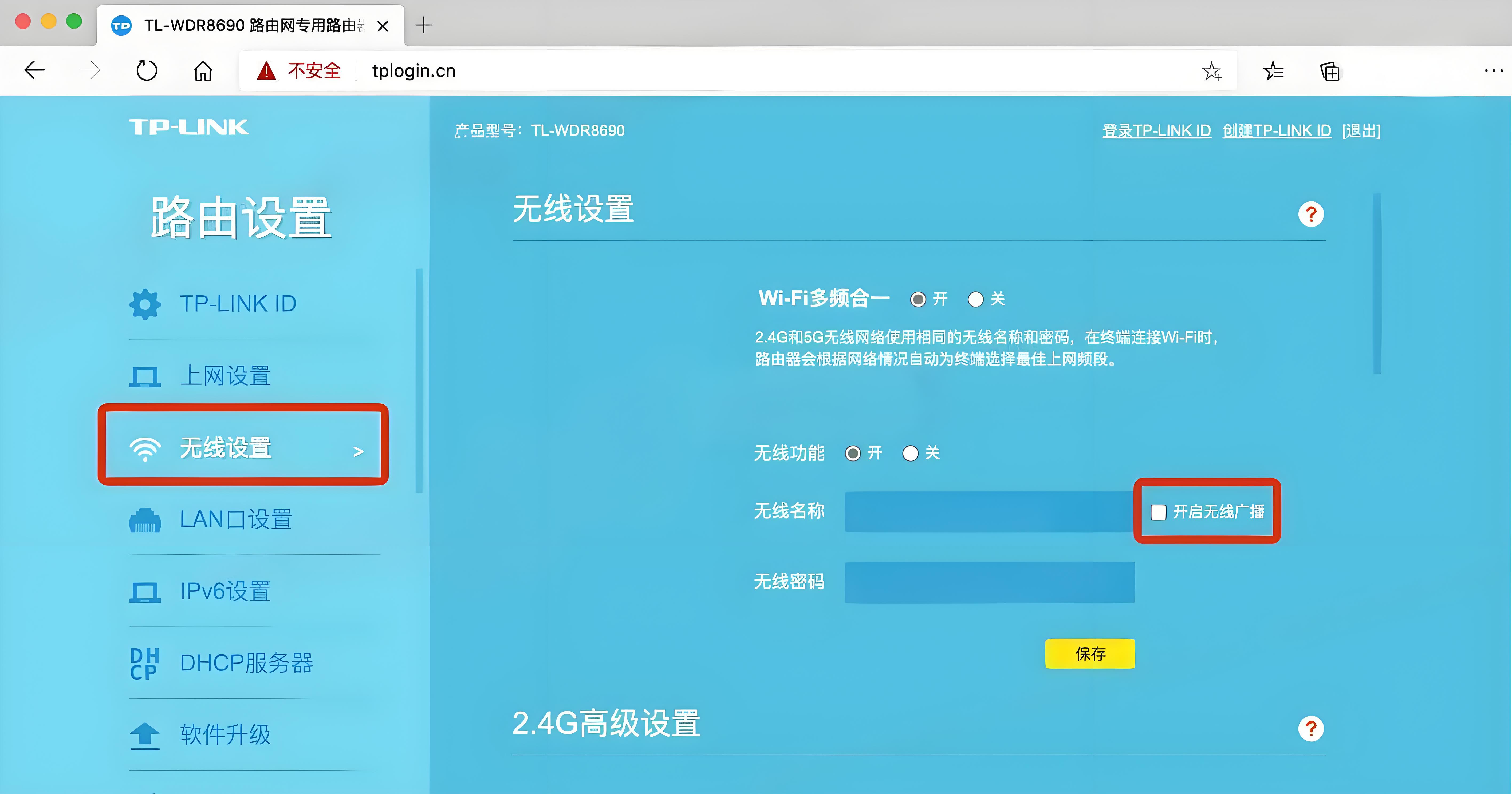
Task: Click the DHCP icon in sidebar
Action: coord(144,664)
